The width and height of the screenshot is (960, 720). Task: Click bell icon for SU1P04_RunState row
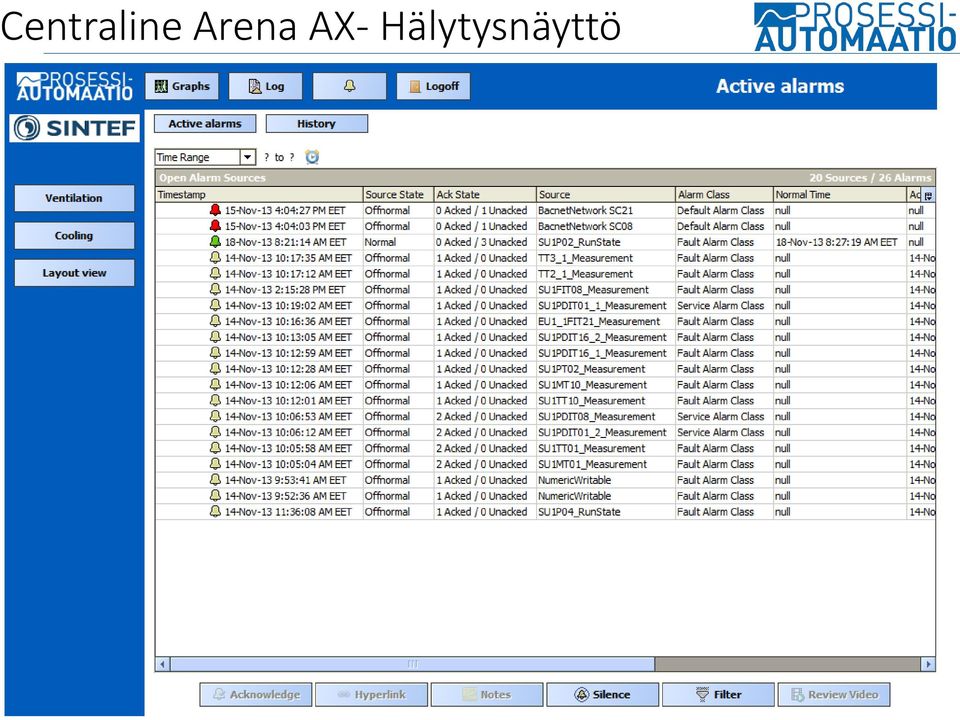pos(215,512)
